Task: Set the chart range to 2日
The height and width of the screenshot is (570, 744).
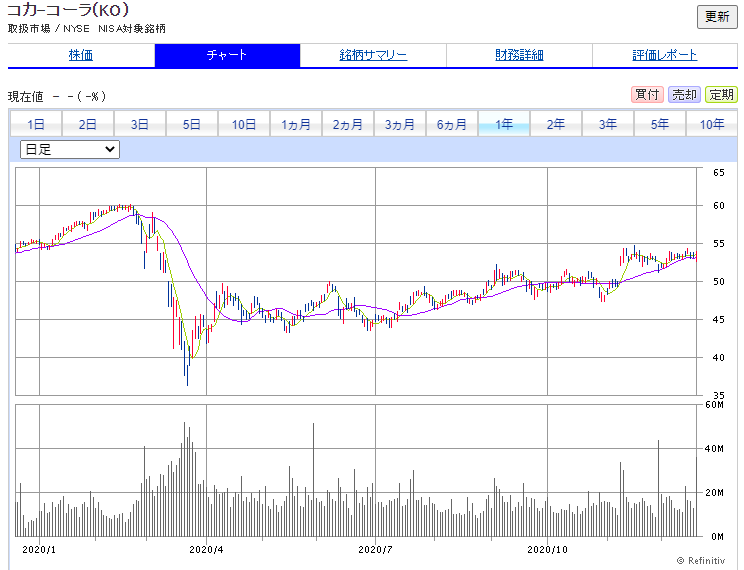Action: [88, 124]
